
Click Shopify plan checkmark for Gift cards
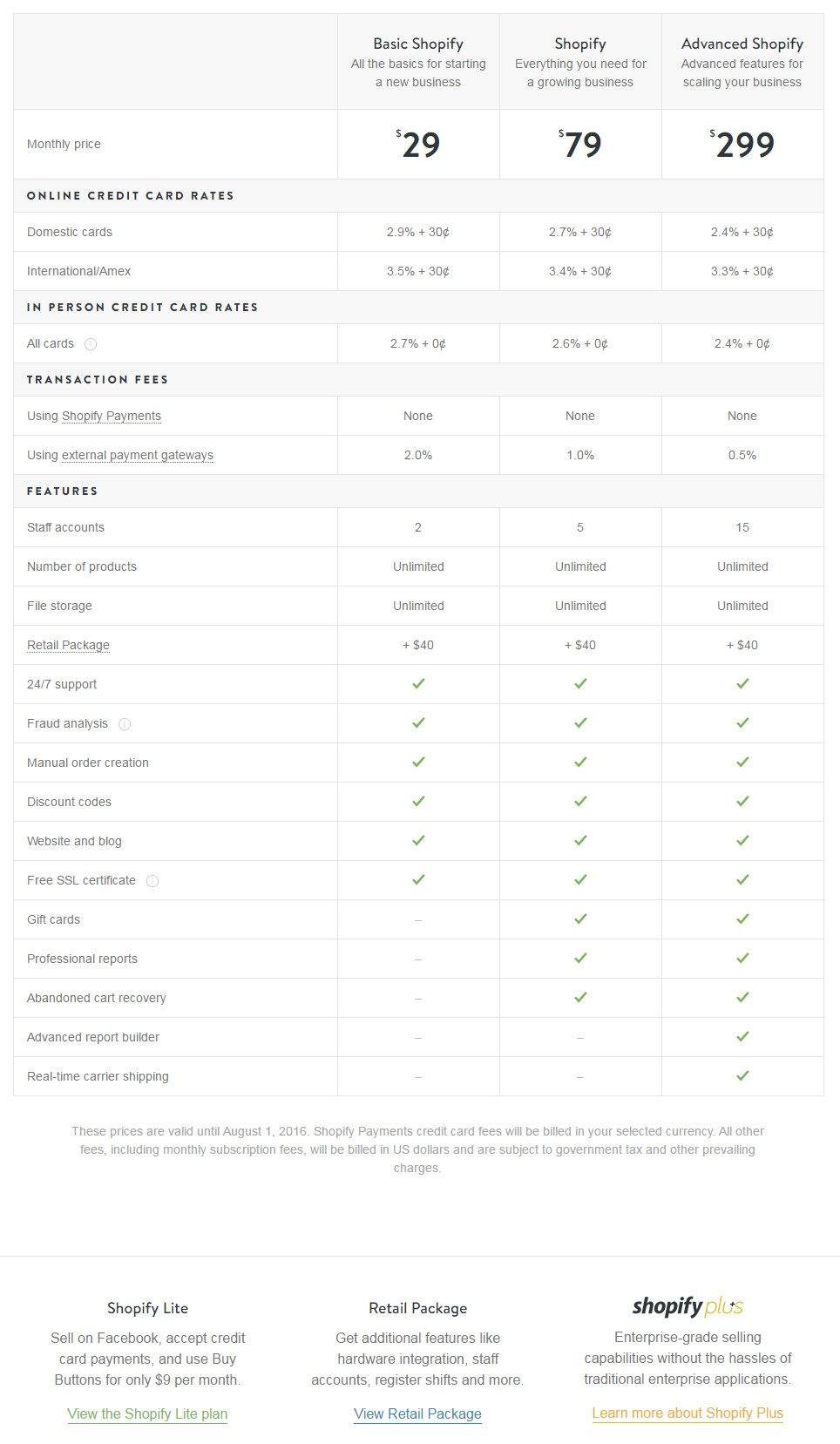580,919
